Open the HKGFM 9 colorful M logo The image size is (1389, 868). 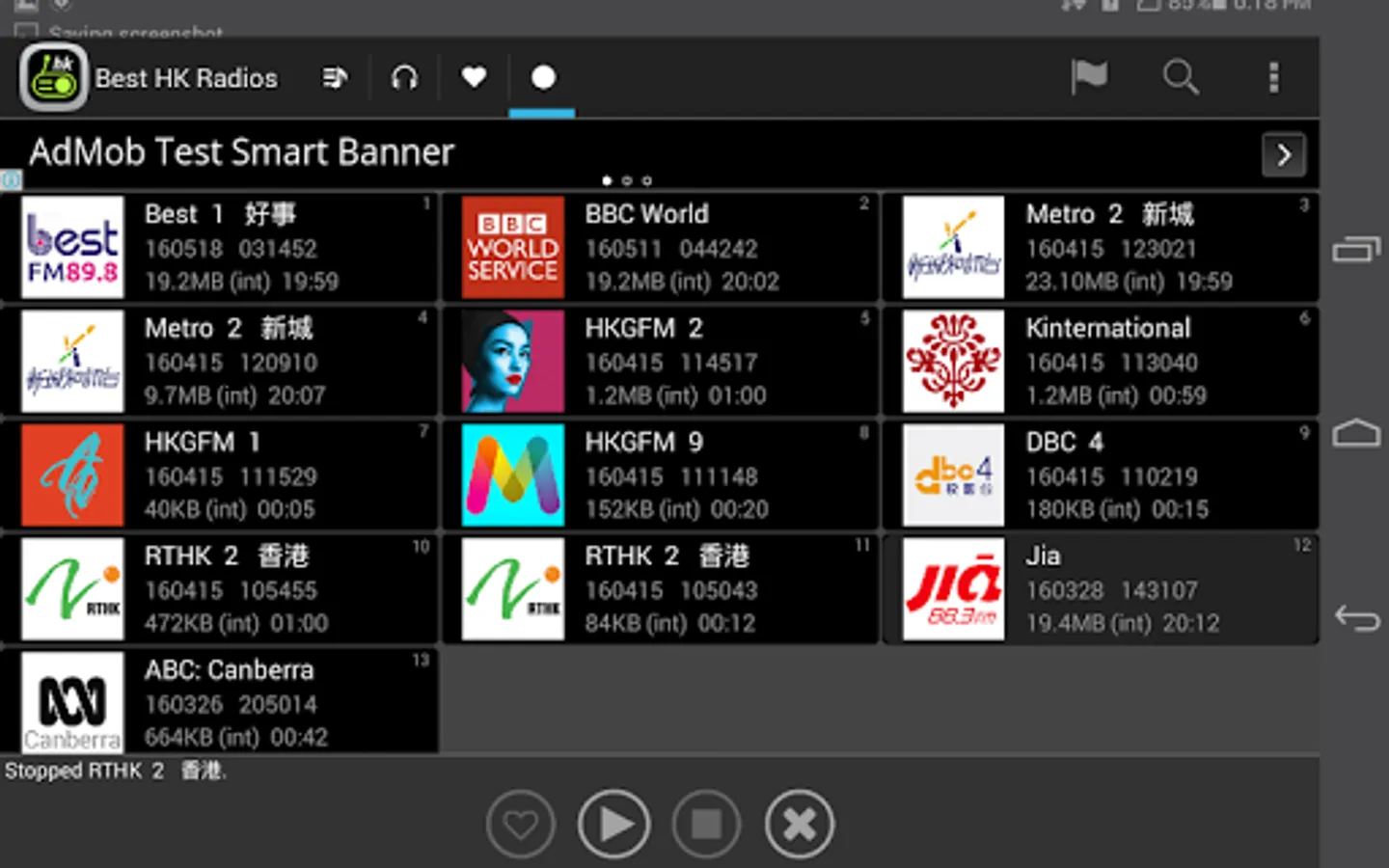(x=513, y=475)
